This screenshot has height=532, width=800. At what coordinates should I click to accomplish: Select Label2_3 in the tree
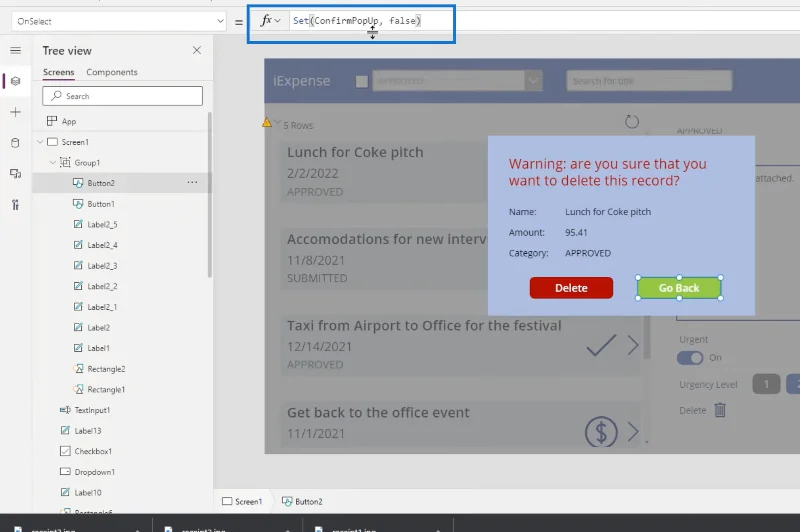[x=102, y=266]
